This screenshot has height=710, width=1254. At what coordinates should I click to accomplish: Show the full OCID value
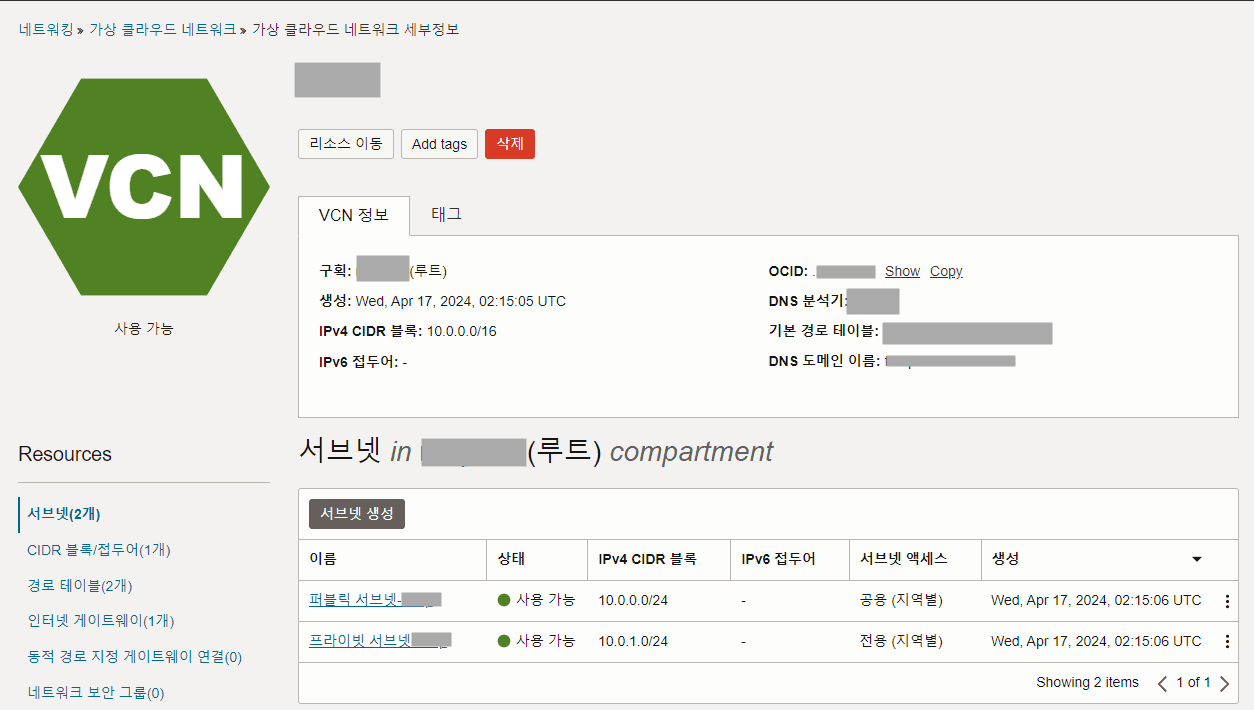(x=902, y=271)
